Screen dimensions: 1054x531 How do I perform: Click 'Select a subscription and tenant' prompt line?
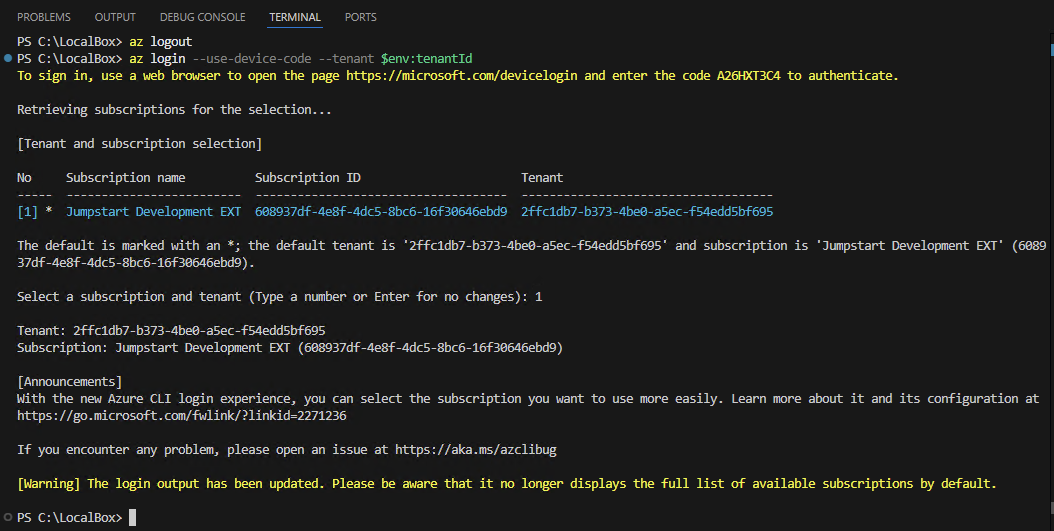tap(280, 296)
